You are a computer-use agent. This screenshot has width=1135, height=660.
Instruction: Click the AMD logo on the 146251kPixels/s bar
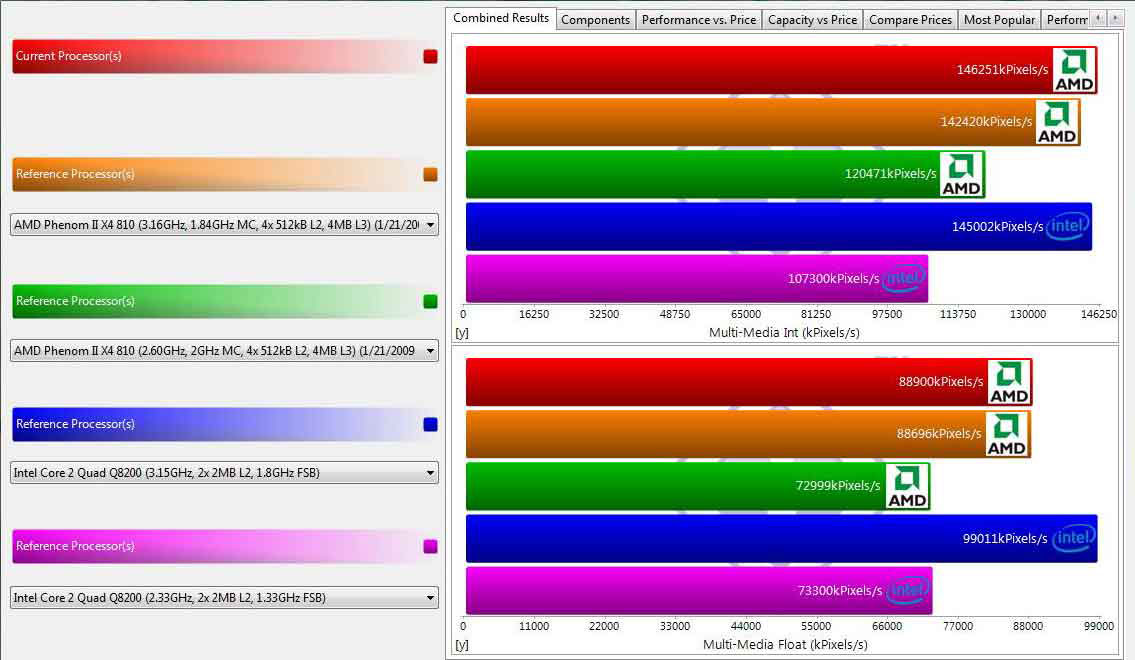point(1074,70)
